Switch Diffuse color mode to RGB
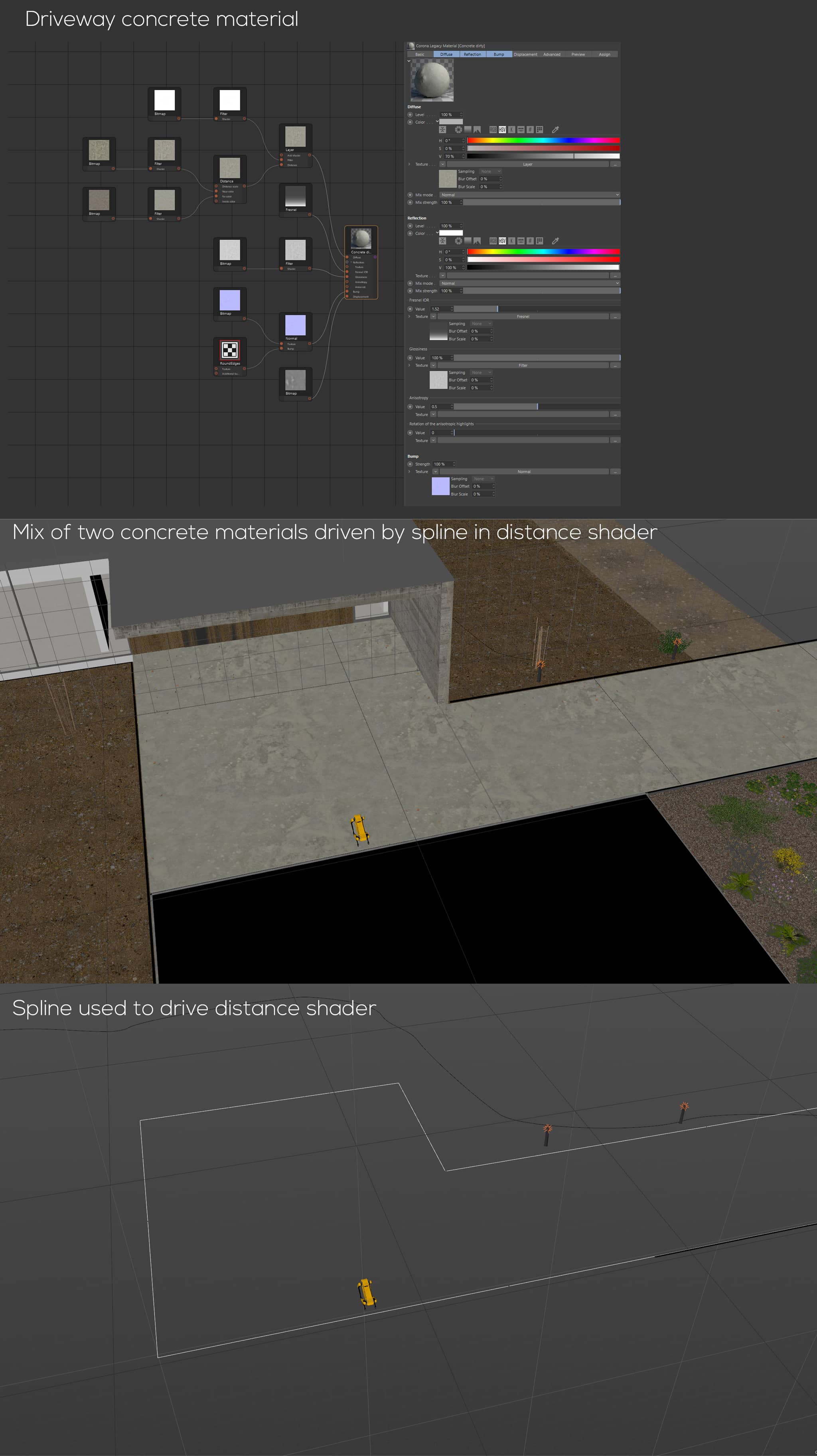Screen dimensions: 817x1456 click(x=493, y=129)
